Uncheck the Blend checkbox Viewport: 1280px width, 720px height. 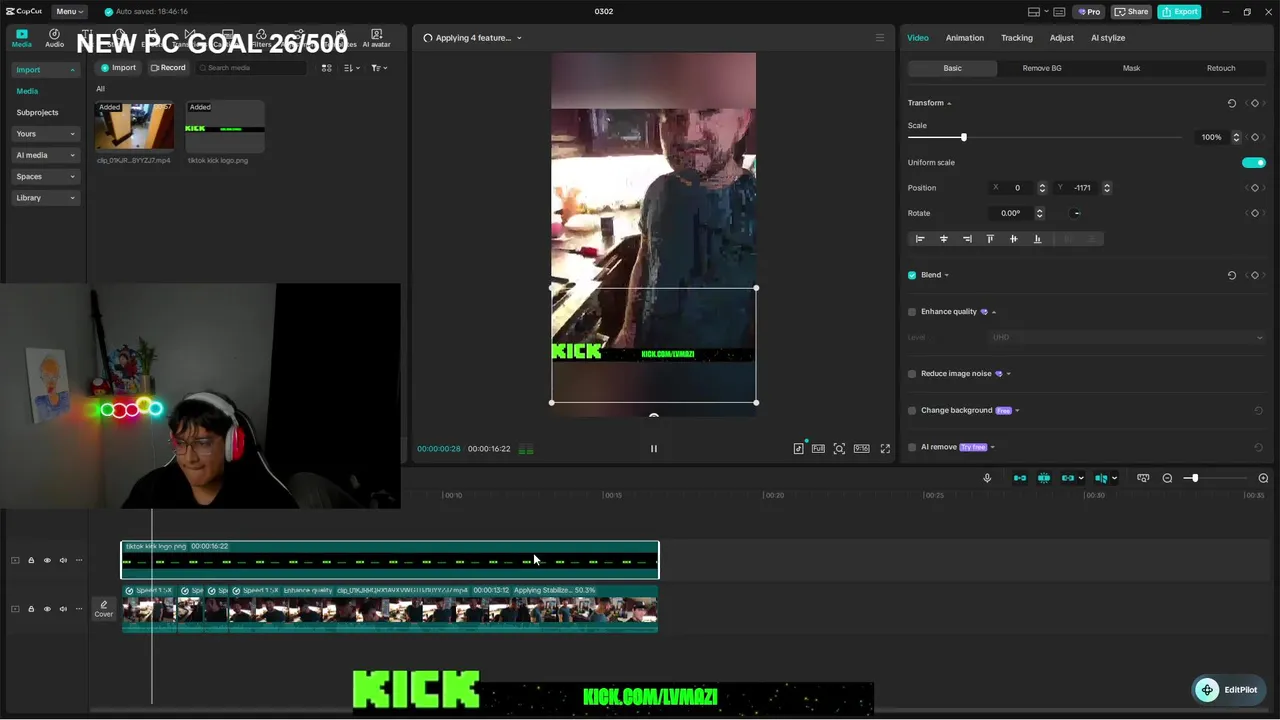tap(912, 275)
